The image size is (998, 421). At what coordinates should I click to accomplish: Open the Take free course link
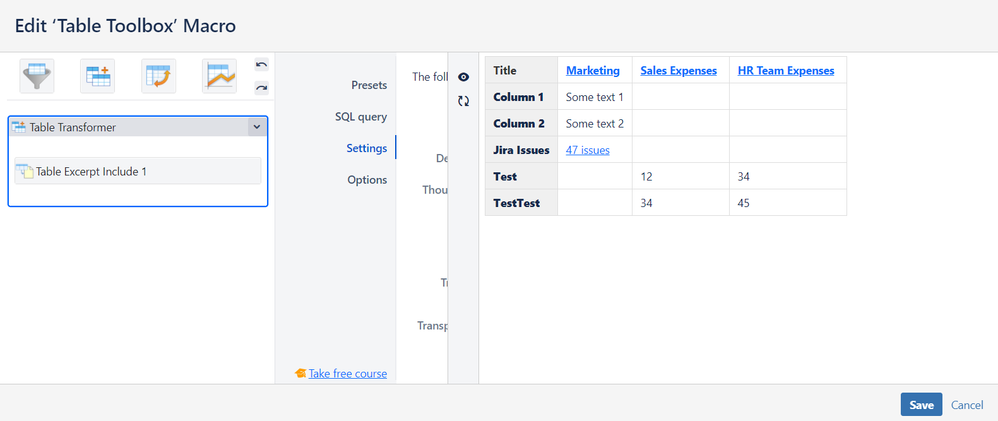348,373
